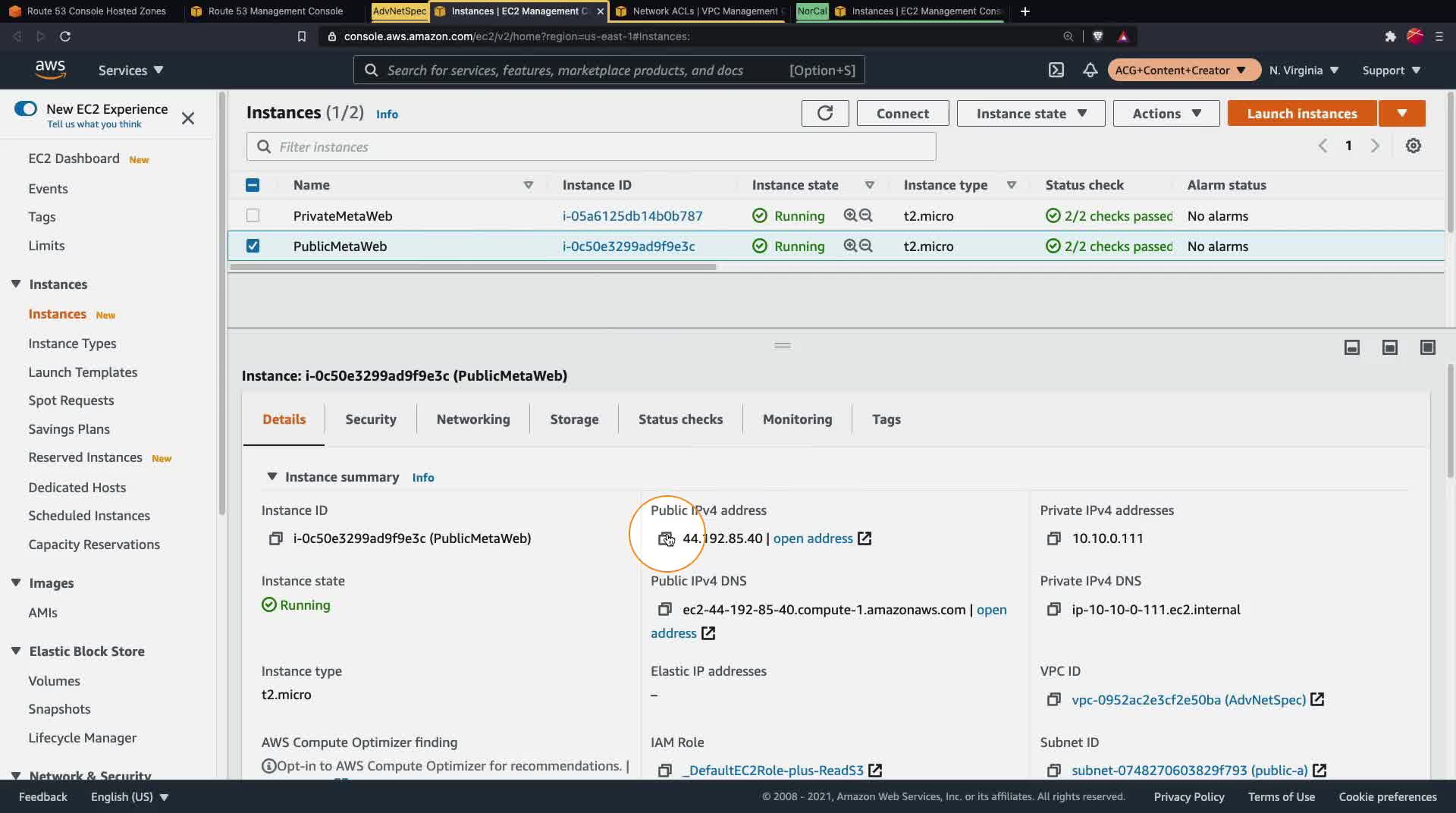Open instance link i-05a6125db14b0b787
1456x813 pixels.
pyautogui.click(x=632, y=216)
